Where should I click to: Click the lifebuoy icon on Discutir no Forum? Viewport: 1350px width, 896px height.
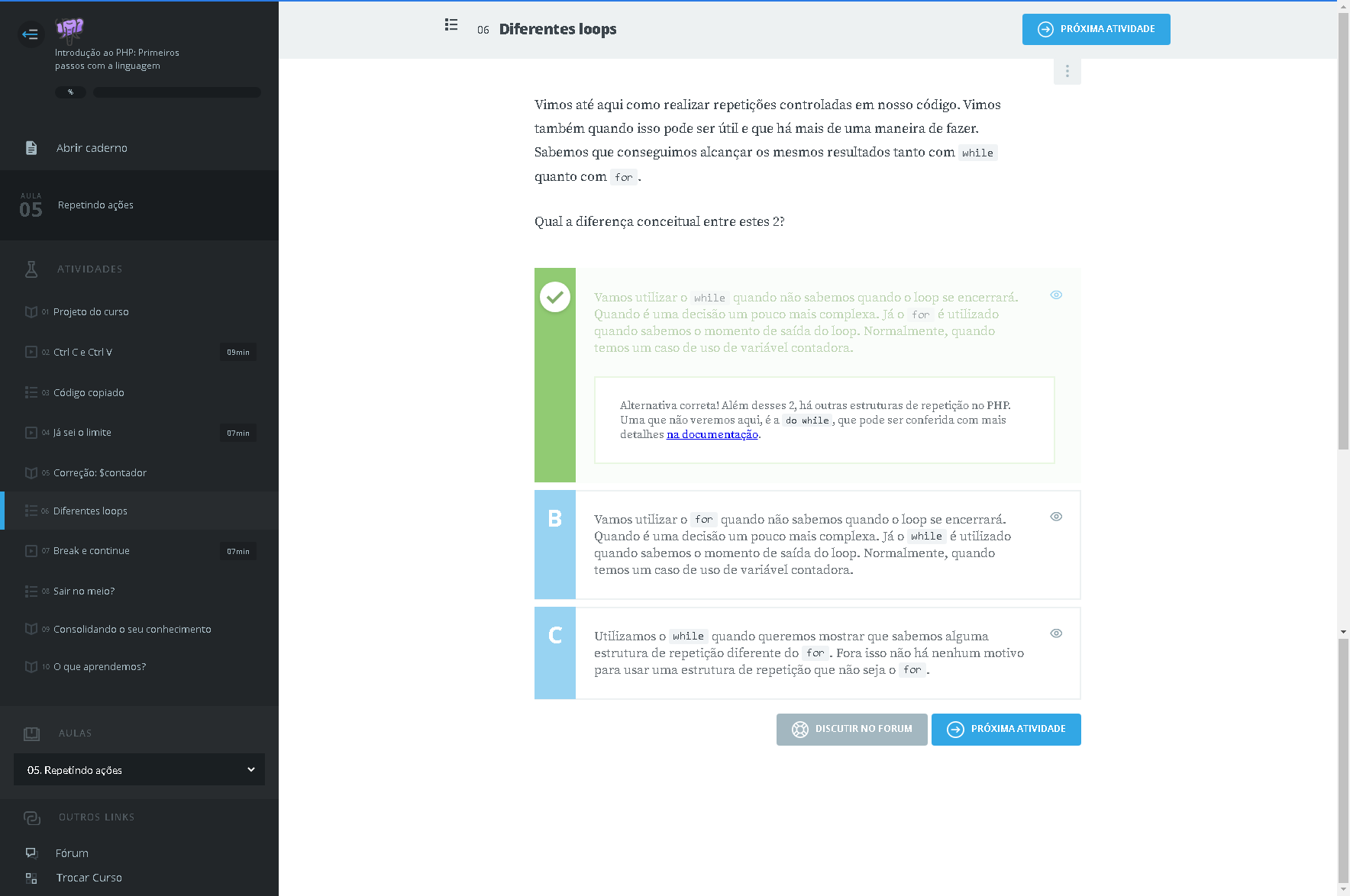coord(799,730)
